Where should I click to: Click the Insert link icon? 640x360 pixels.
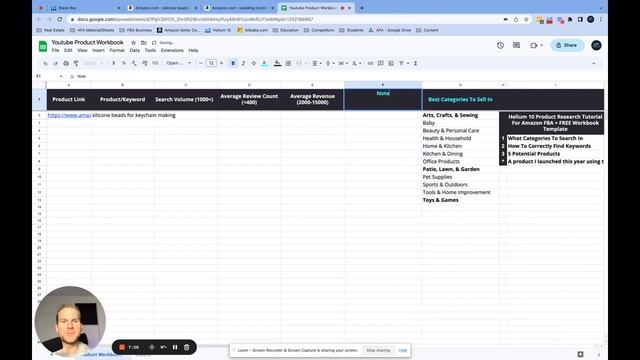point(370,63)
